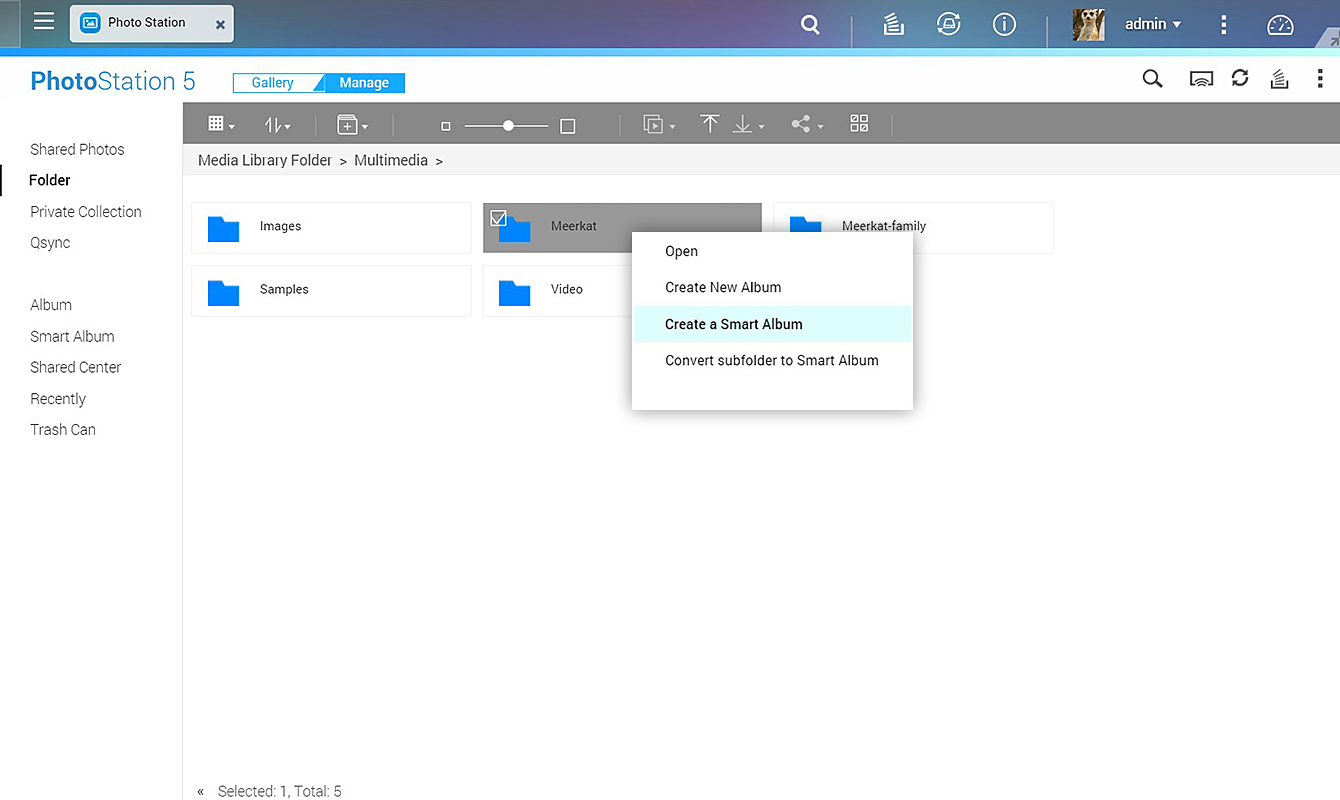Screen dimensions: 1340x800
Task: Click the PhotoStation search magnifier
Action: (1152, 79)
